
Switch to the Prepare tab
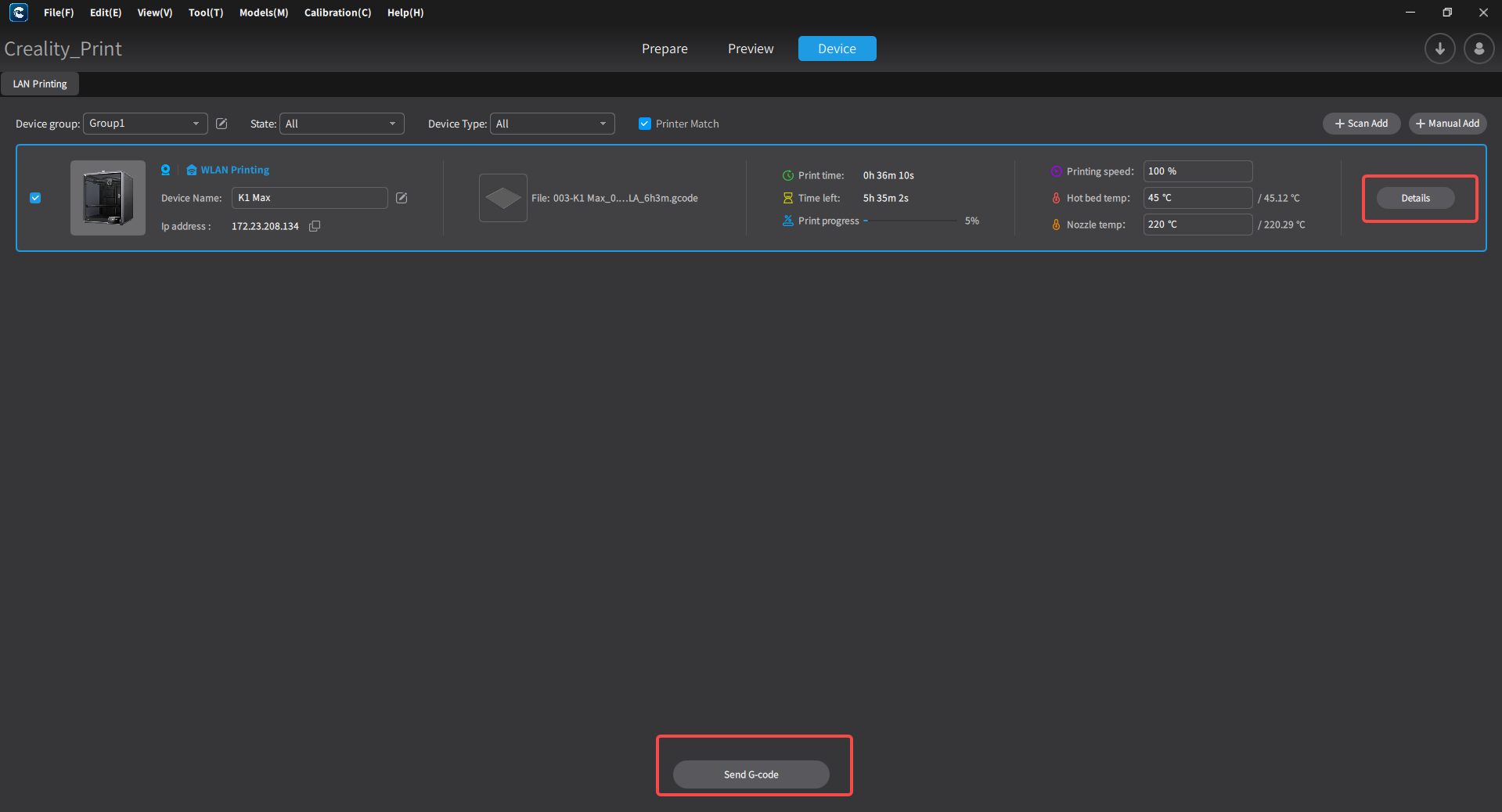tap(665, 49)
